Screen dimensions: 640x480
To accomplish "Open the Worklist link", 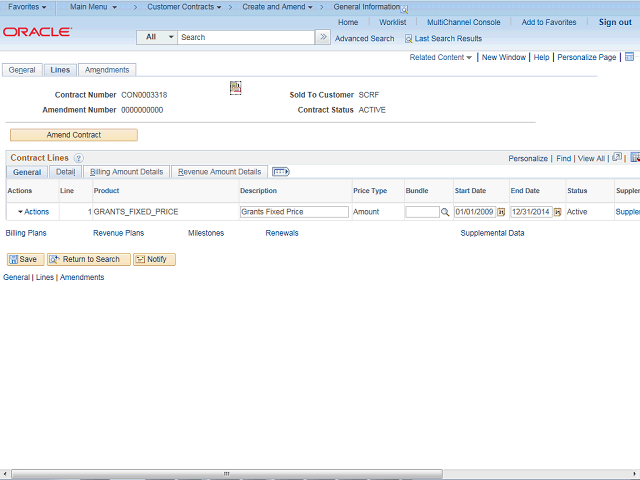I will (393, 22).
